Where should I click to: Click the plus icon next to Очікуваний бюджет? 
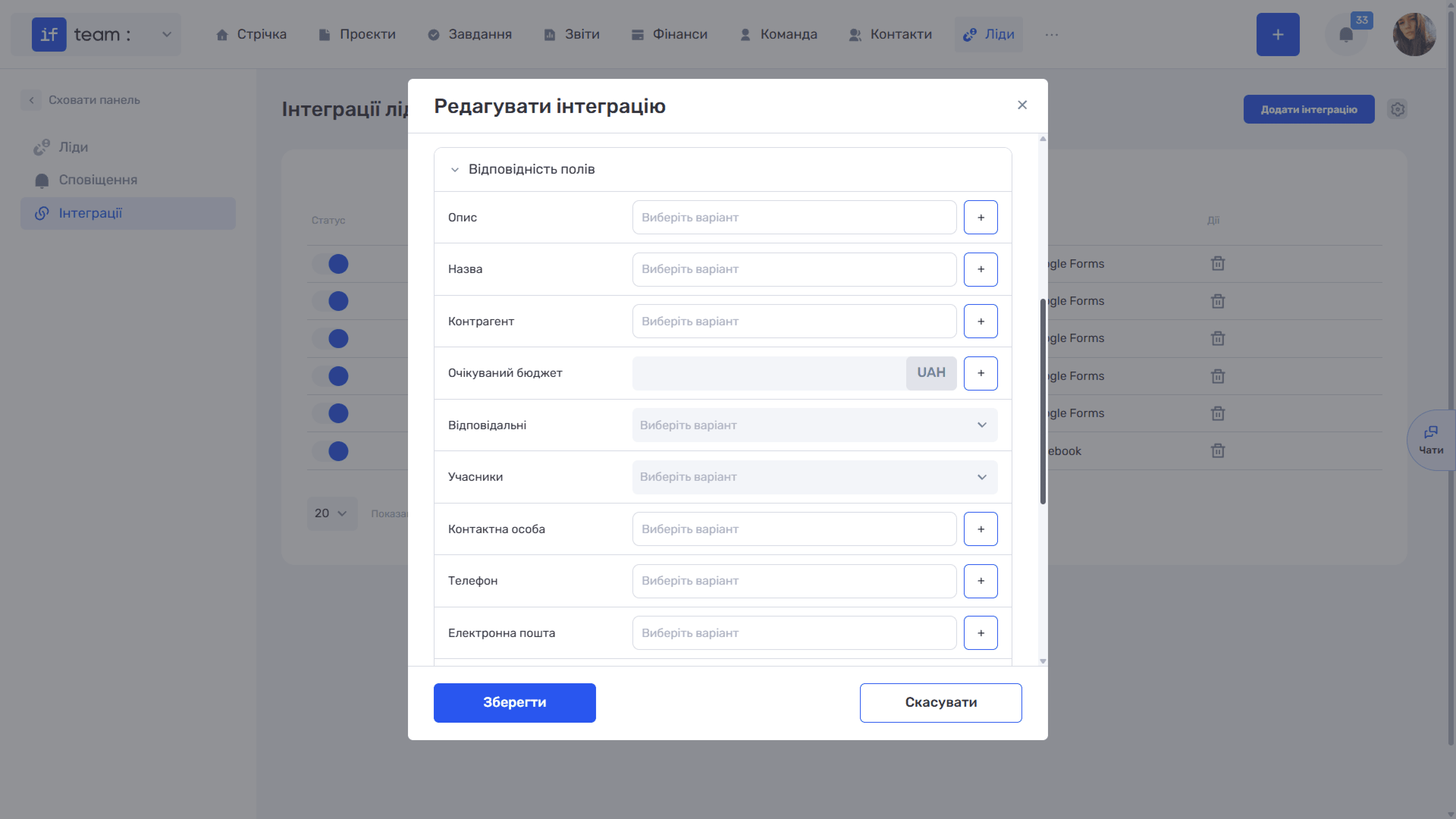tap(981, 373)
